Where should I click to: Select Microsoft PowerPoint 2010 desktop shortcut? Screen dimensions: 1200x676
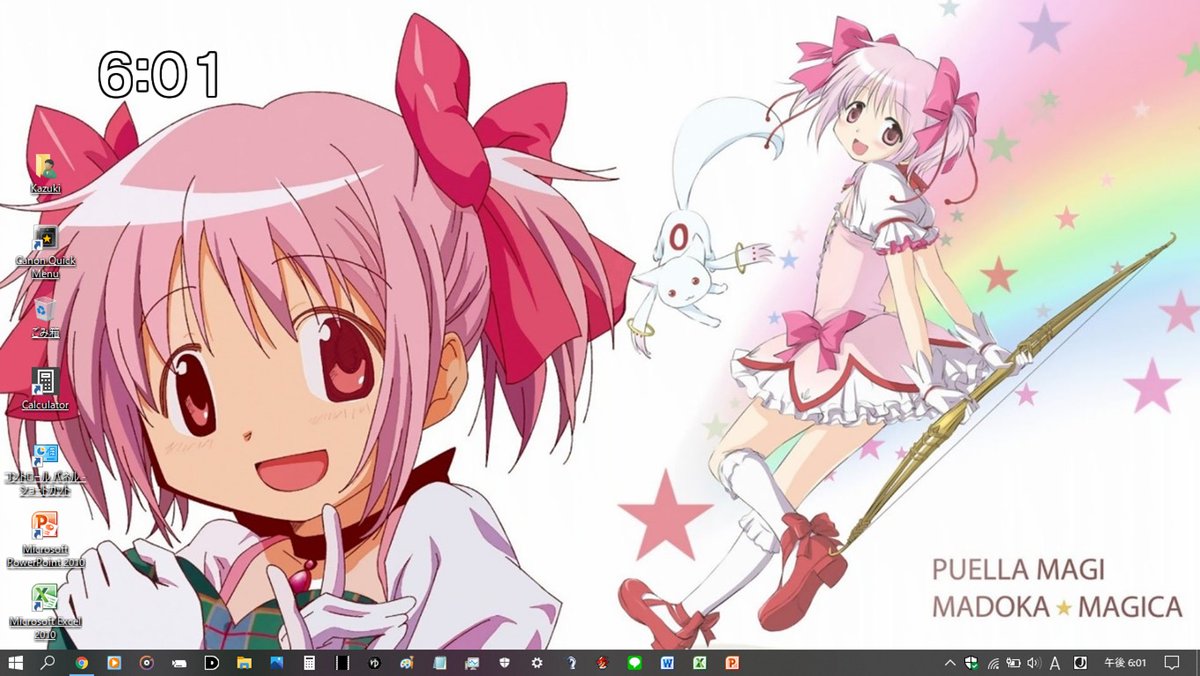45,540
